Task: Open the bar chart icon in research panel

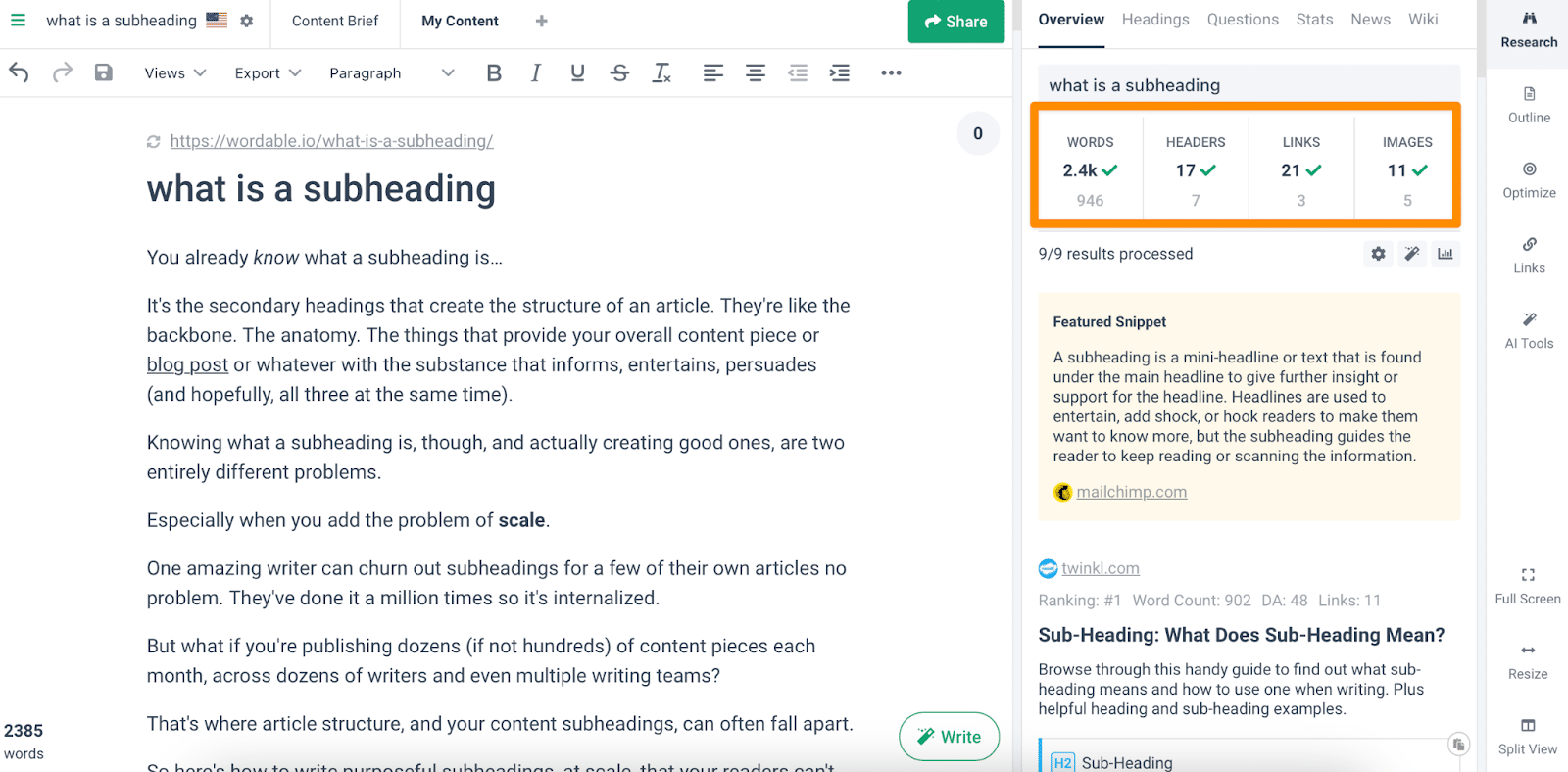Action: (1445, 254)
